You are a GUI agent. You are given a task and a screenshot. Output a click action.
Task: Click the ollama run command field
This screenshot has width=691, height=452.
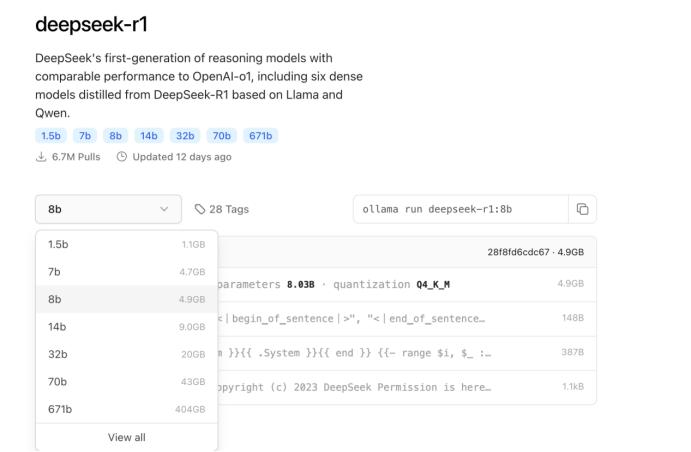(x=459, y=209)
